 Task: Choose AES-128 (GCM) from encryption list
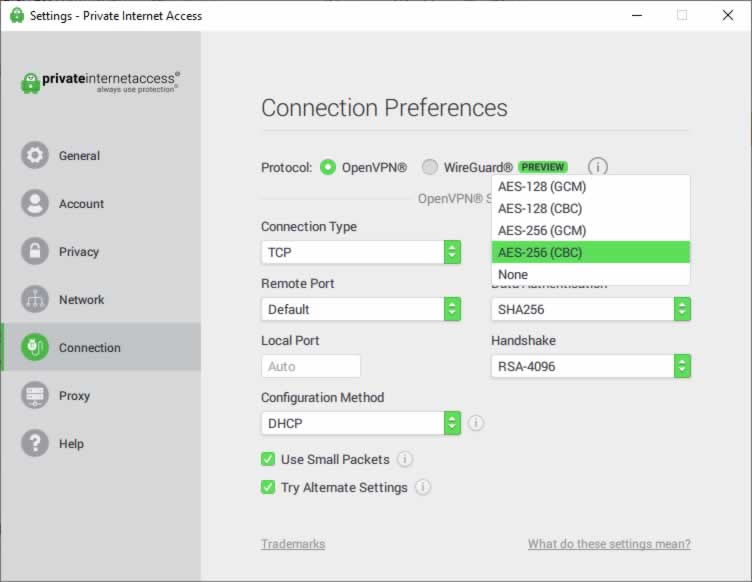[591, 186]
